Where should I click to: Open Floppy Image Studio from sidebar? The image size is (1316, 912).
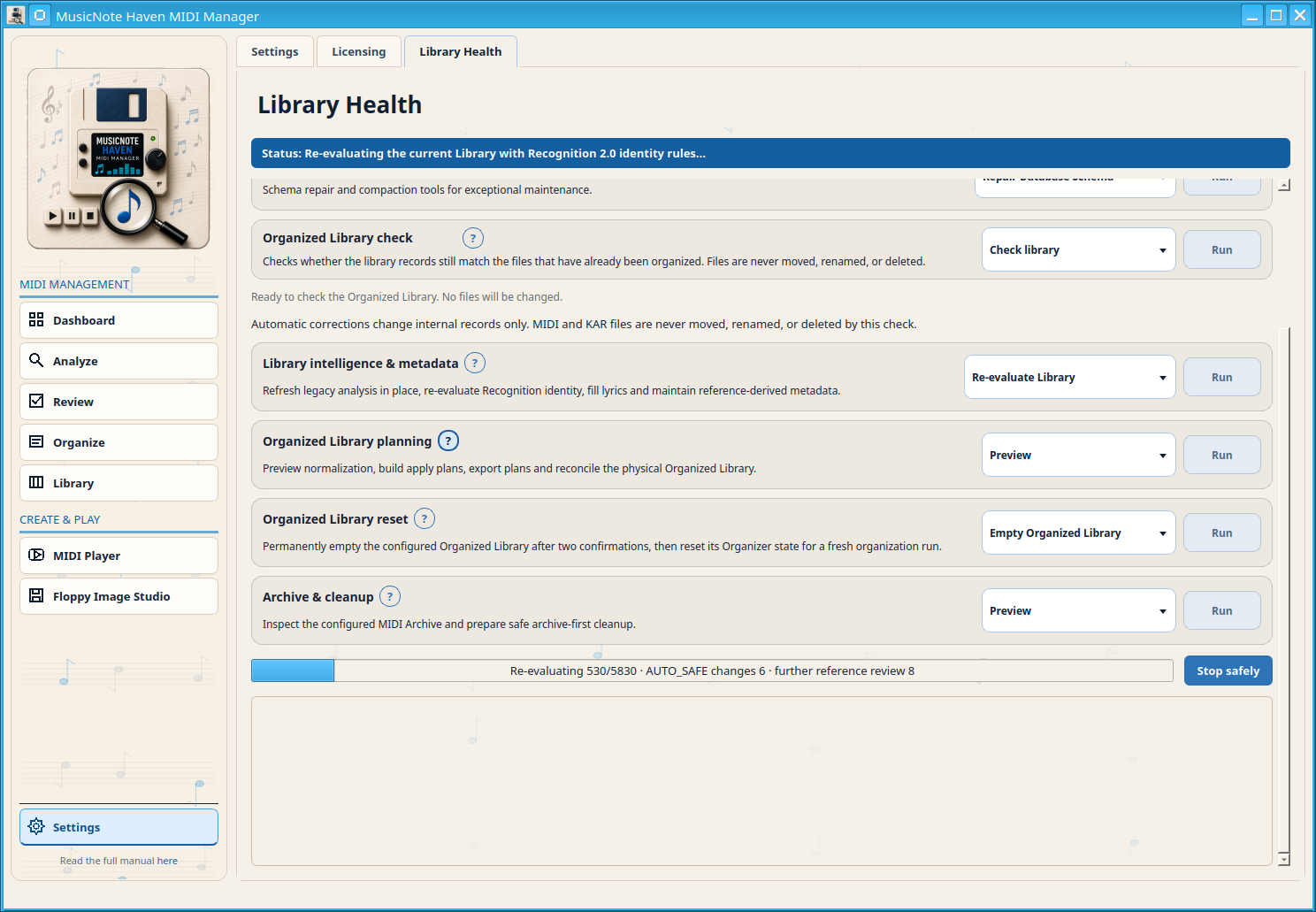(x=119, y=596)
